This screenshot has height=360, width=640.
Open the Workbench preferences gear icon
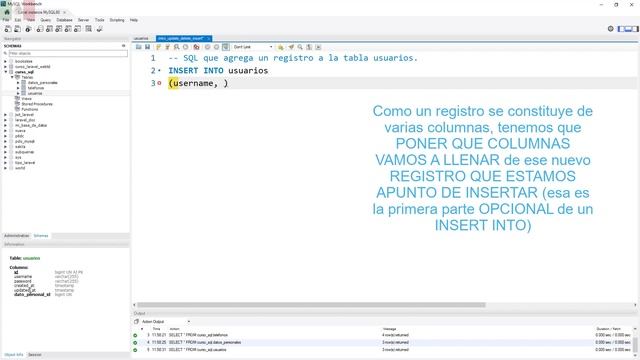click(x=611, y=29)
